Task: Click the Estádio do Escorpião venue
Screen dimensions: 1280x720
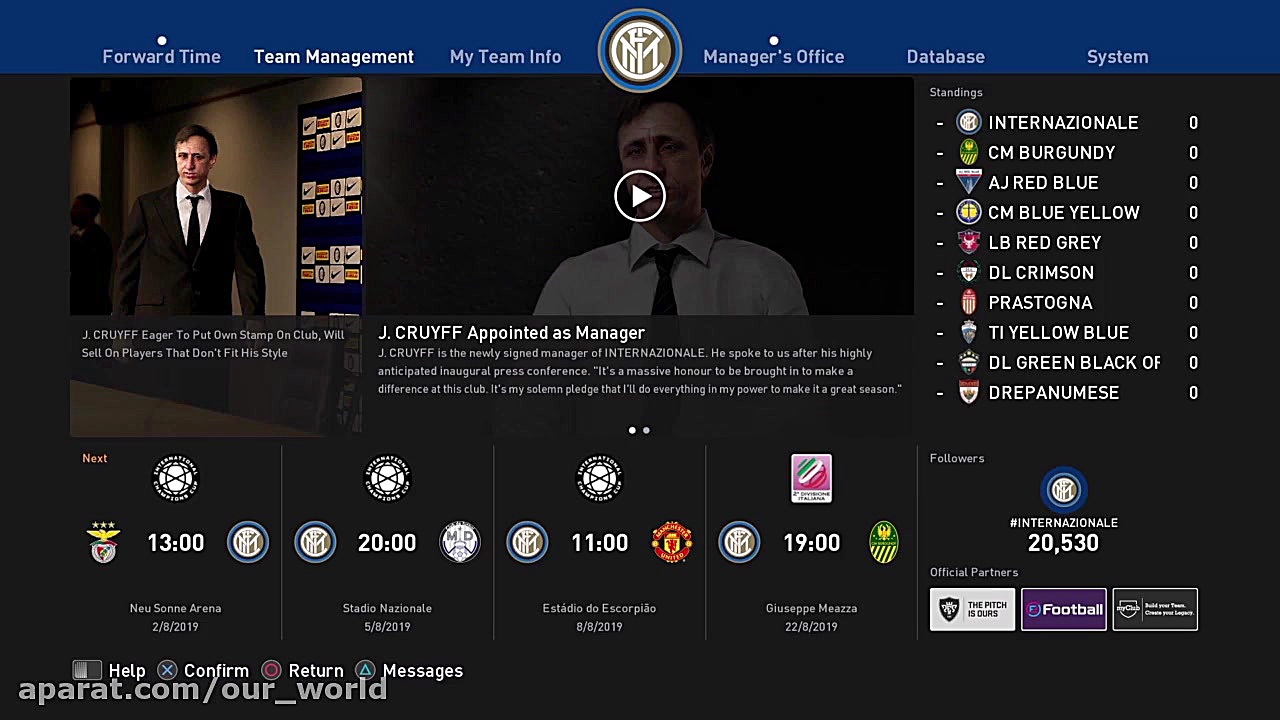Action: tap(599, 608)
